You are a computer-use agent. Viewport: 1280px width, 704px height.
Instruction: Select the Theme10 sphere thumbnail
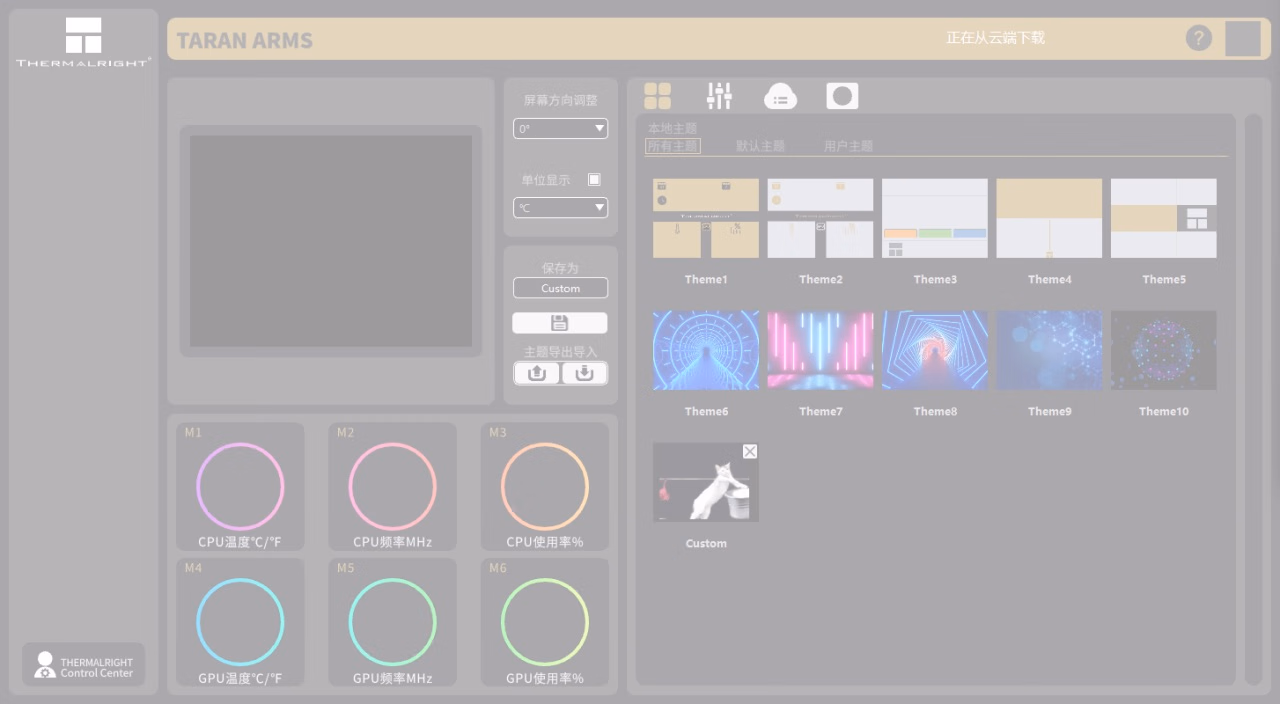click(1164, 350)
